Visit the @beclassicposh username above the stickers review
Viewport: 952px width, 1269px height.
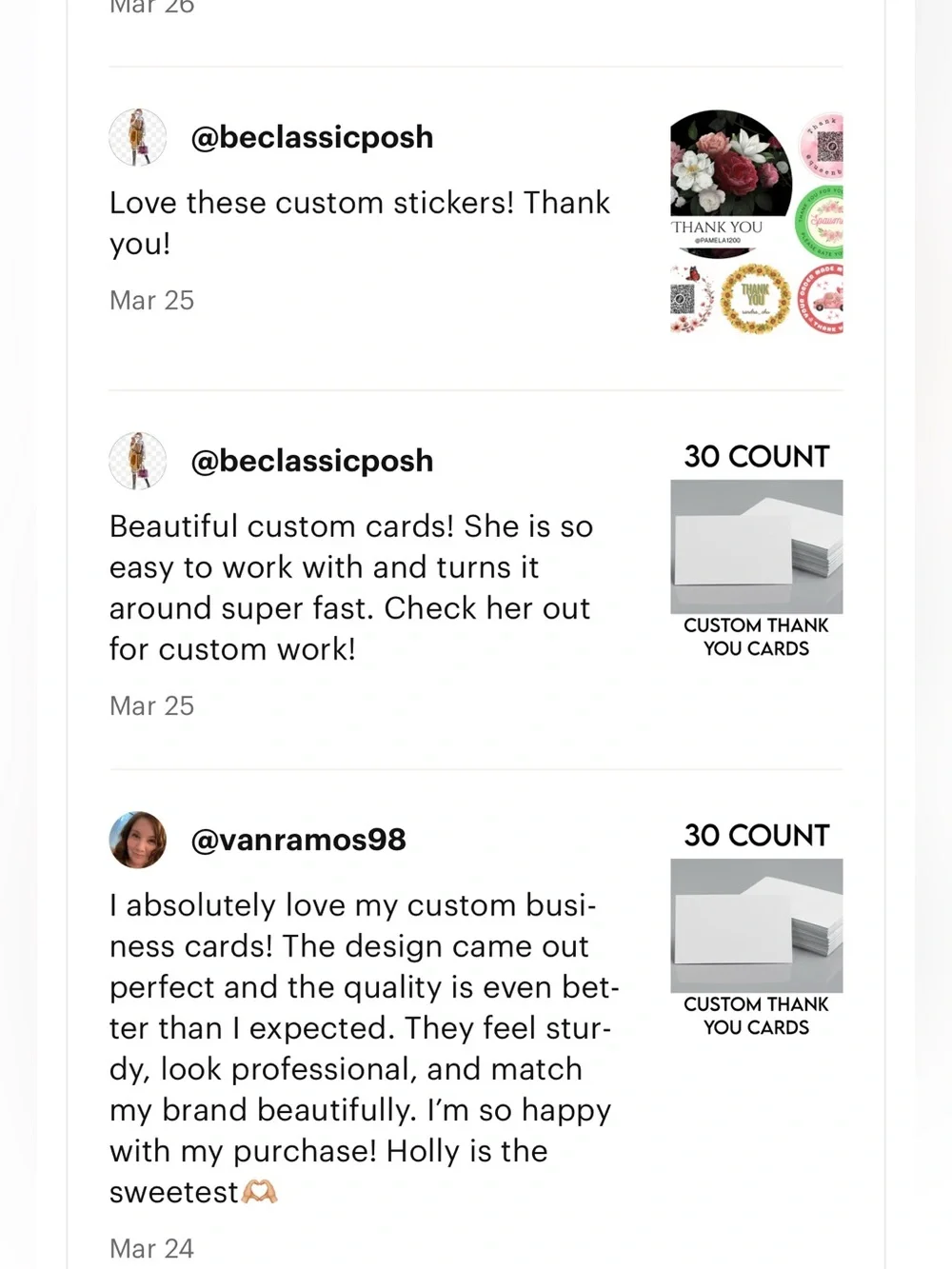[x=312, y=137]
